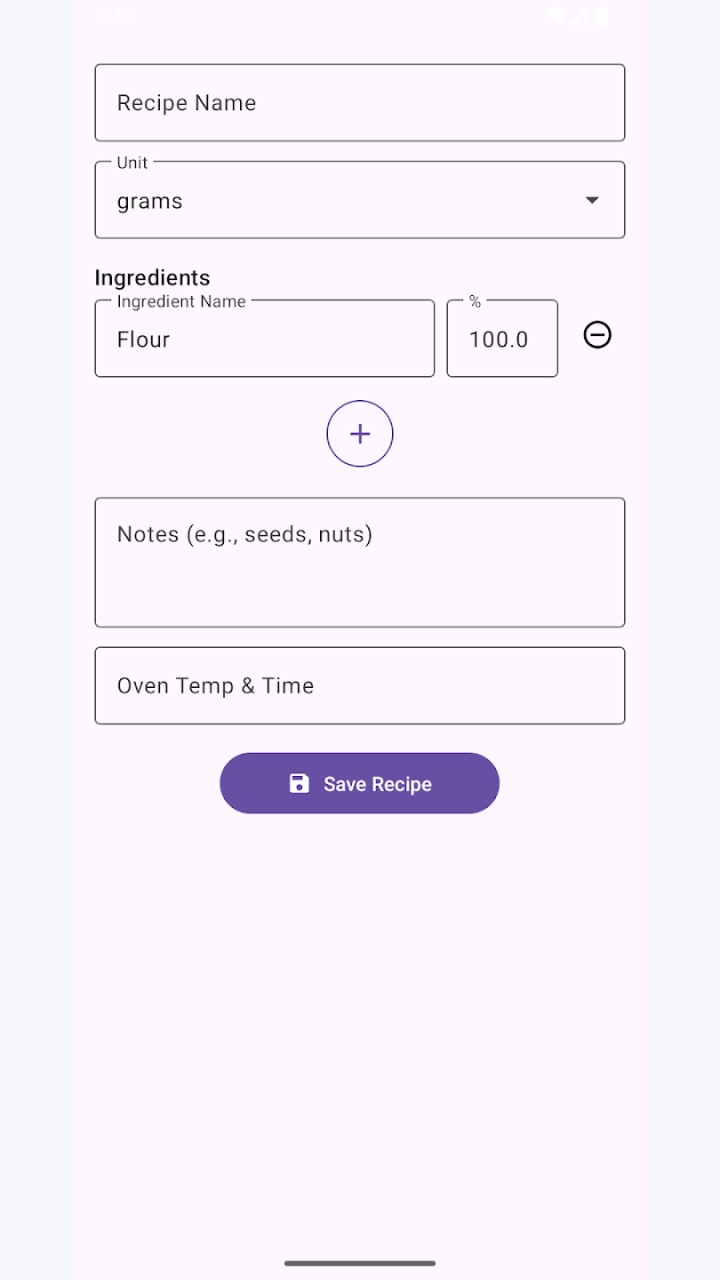Edit the 100.0 percentage field
Viewport: 720px width, 1280px height.
(x=502, y=338)
